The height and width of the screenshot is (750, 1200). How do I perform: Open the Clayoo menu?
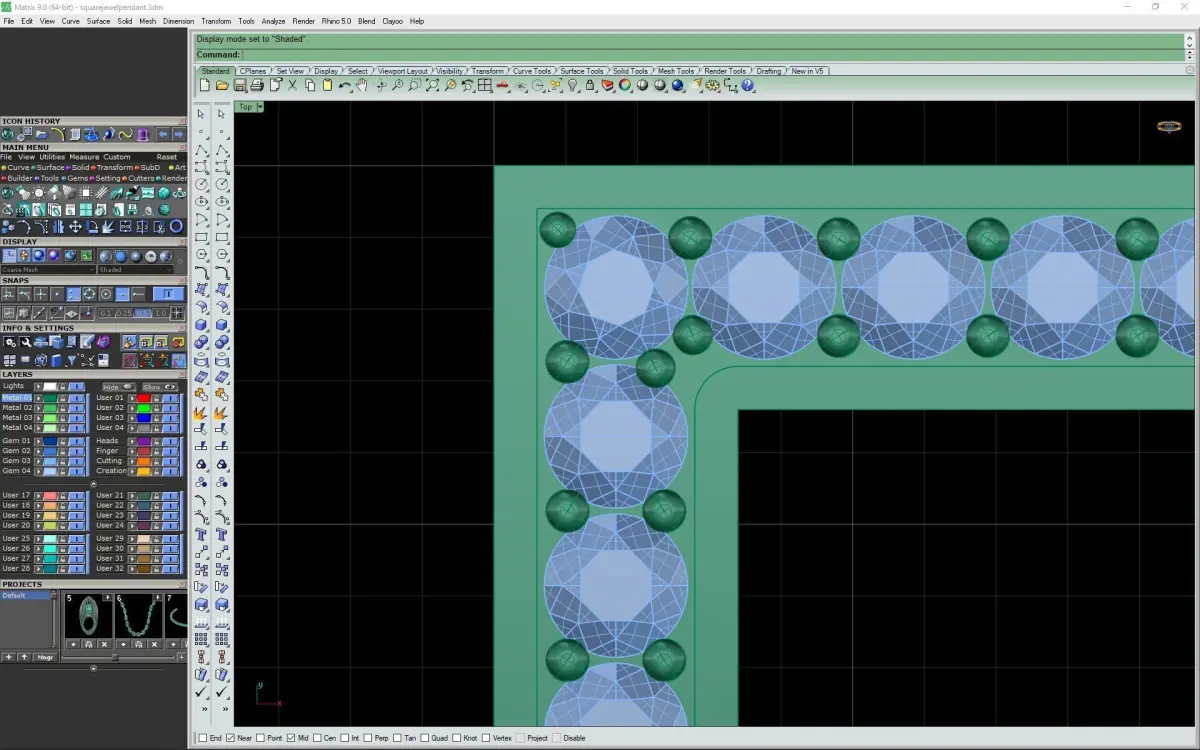click(x=392, y=21)
